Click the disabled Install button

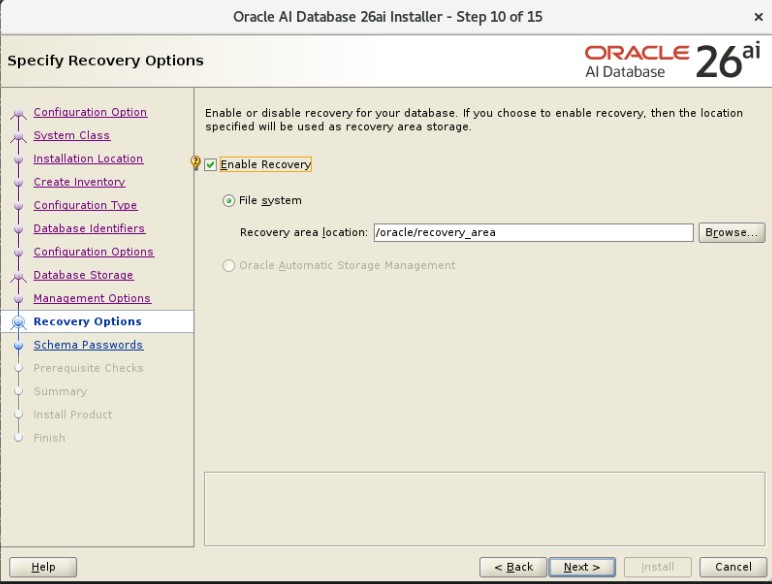click(x=658, y=567)
